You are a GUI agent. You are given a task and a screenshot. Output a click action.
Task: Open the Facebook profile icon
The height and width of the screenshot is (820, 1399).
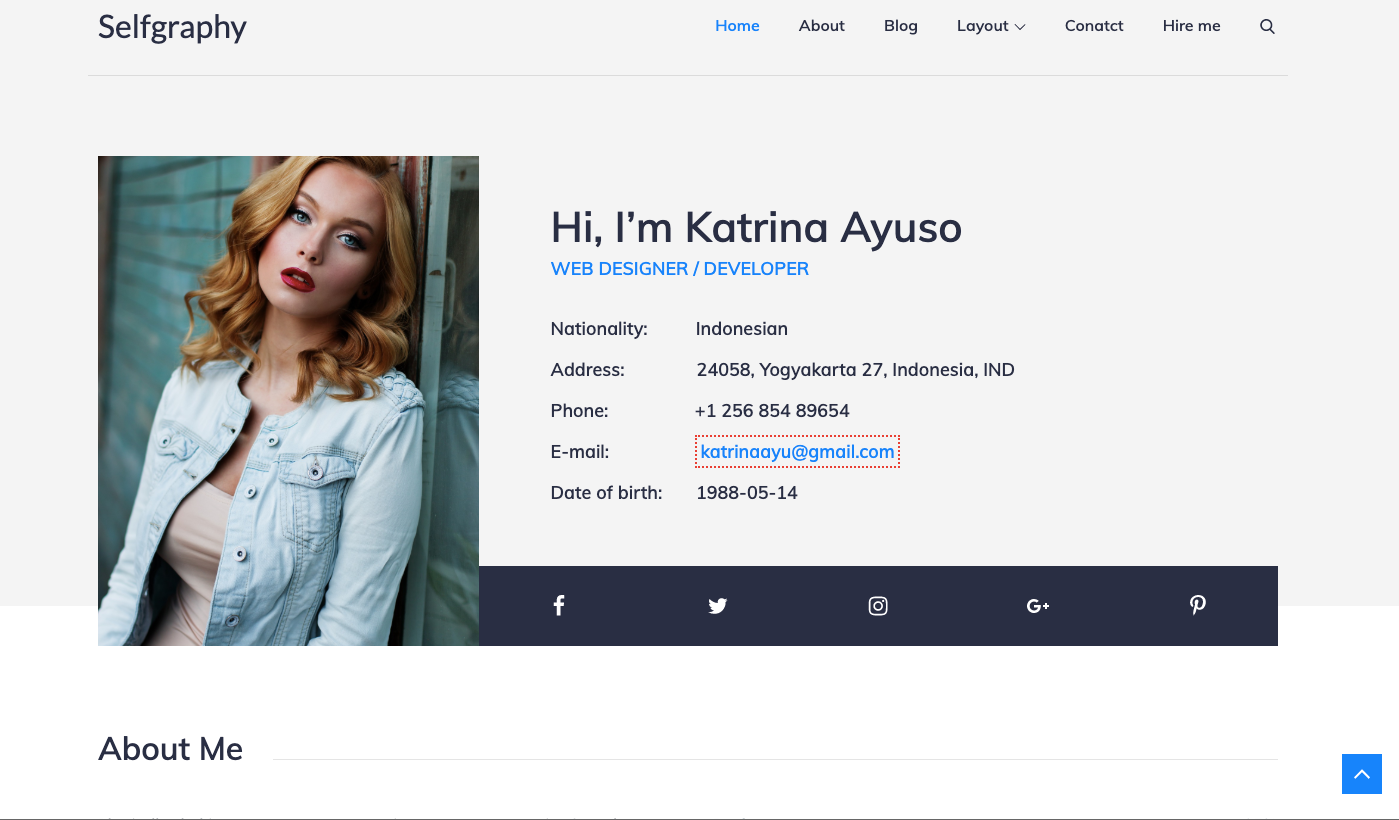(559, 606)
